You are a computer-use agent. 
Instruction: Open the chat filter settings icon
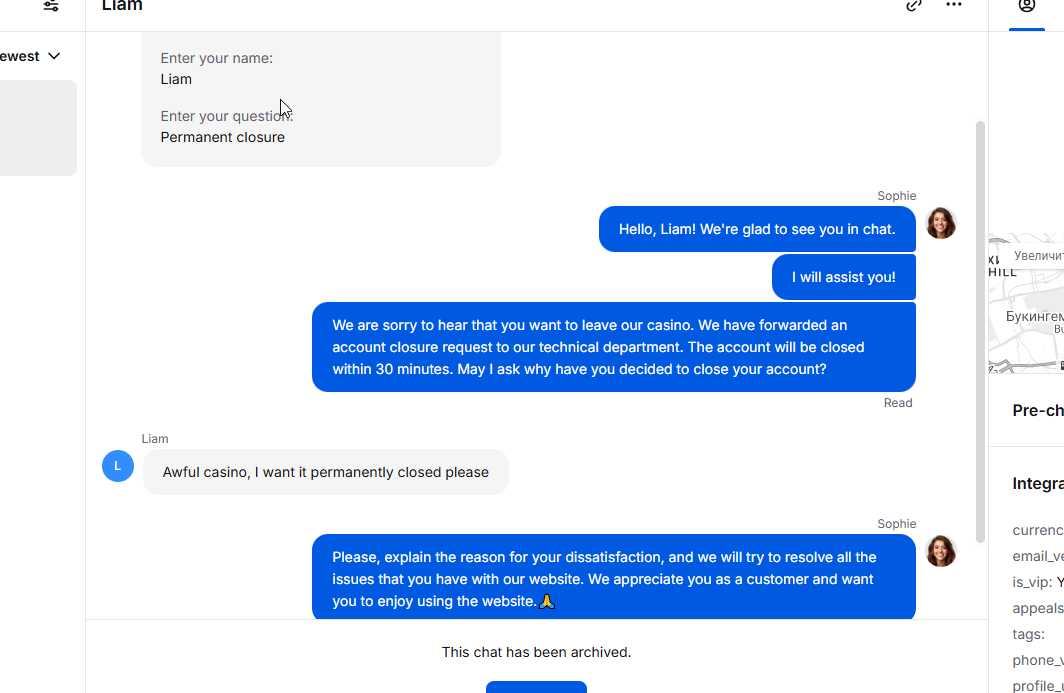click(51, 6)
